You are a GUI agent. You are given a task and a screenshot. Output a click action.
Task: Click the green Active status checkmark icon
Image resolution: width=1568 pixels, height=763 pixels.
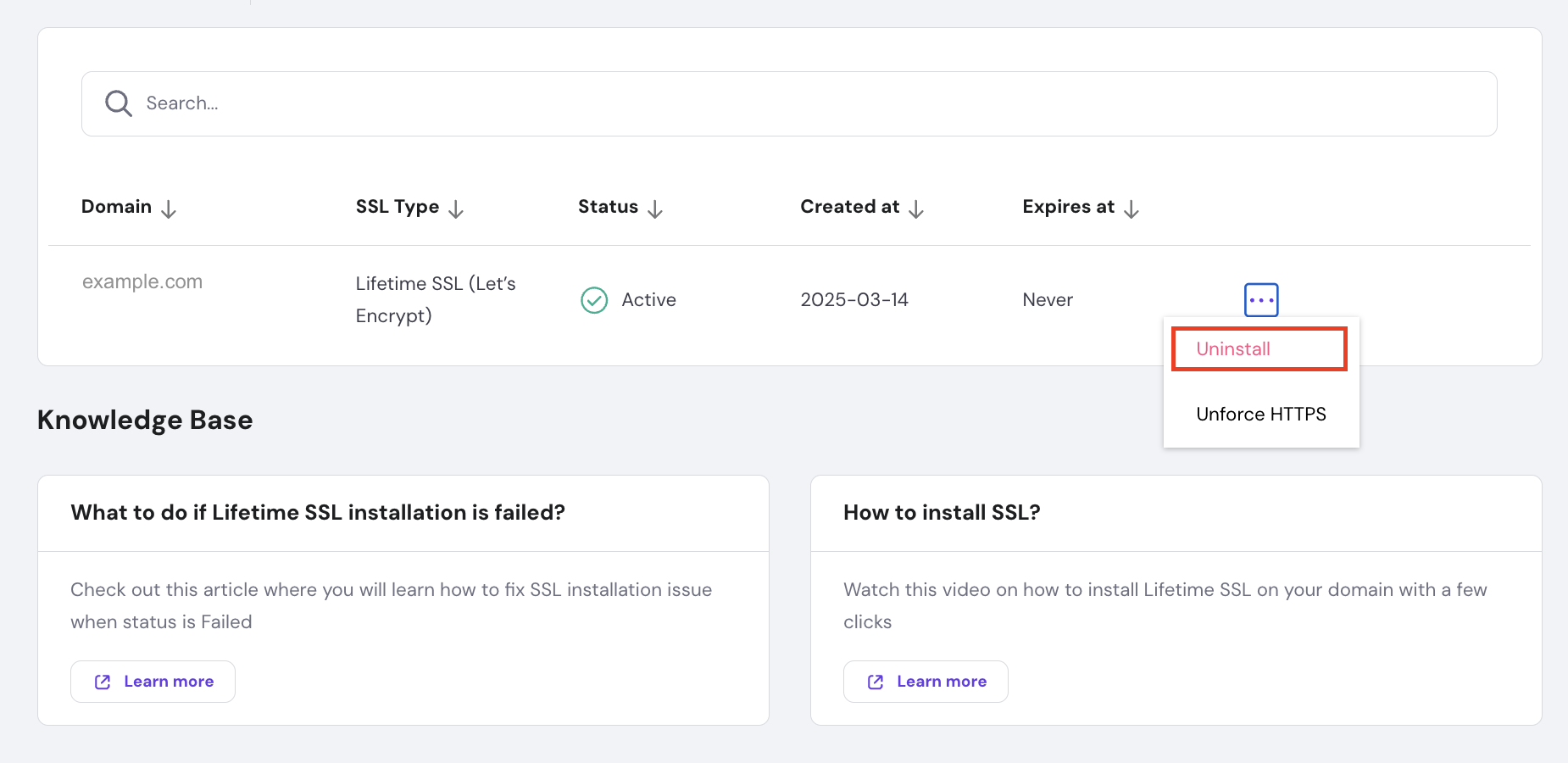594,300
